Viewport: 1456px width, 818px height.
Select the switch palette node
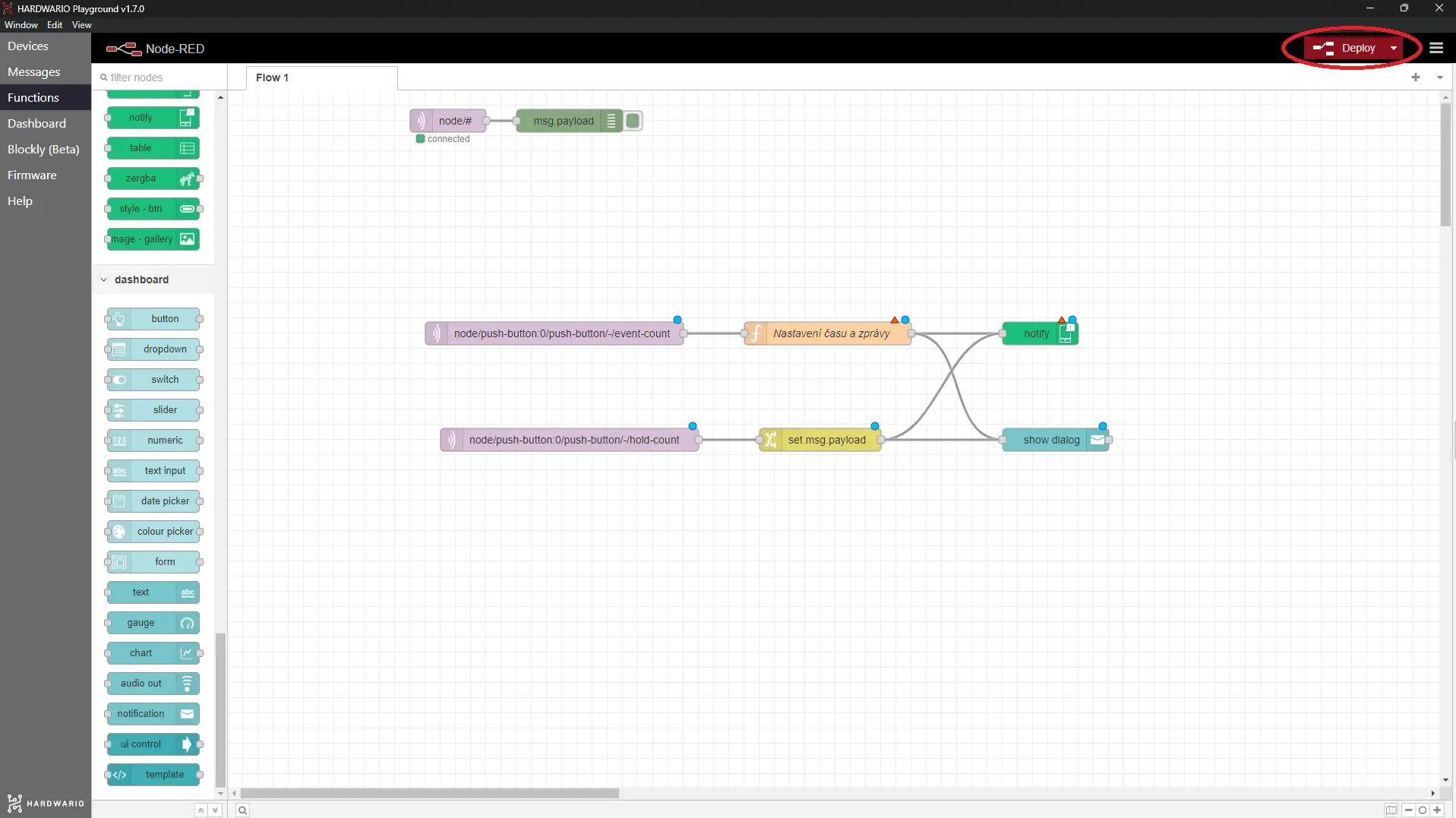pos(153,380)
